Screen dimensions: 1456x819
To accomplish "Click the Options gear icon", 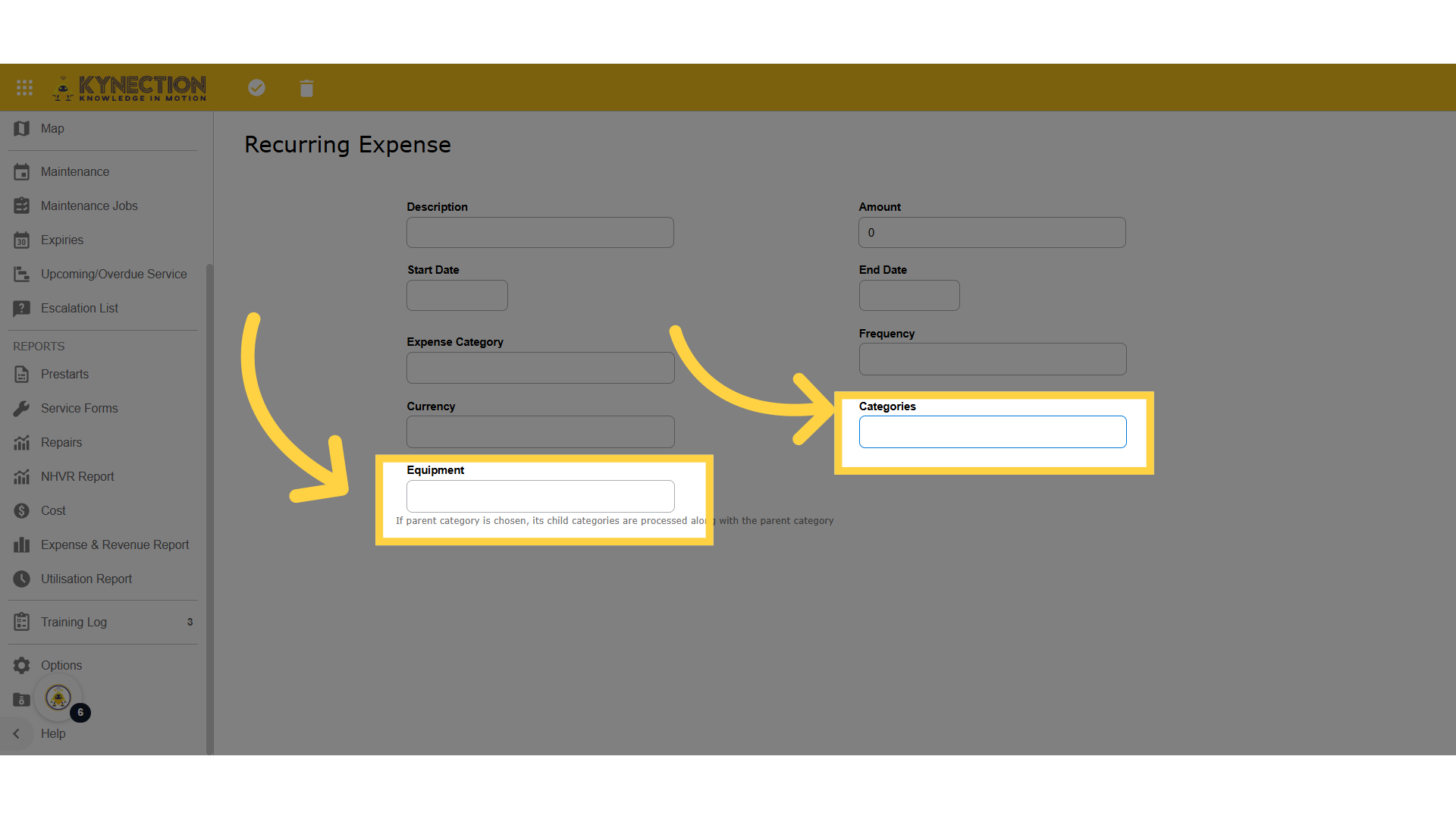I will tap(22, 666).
